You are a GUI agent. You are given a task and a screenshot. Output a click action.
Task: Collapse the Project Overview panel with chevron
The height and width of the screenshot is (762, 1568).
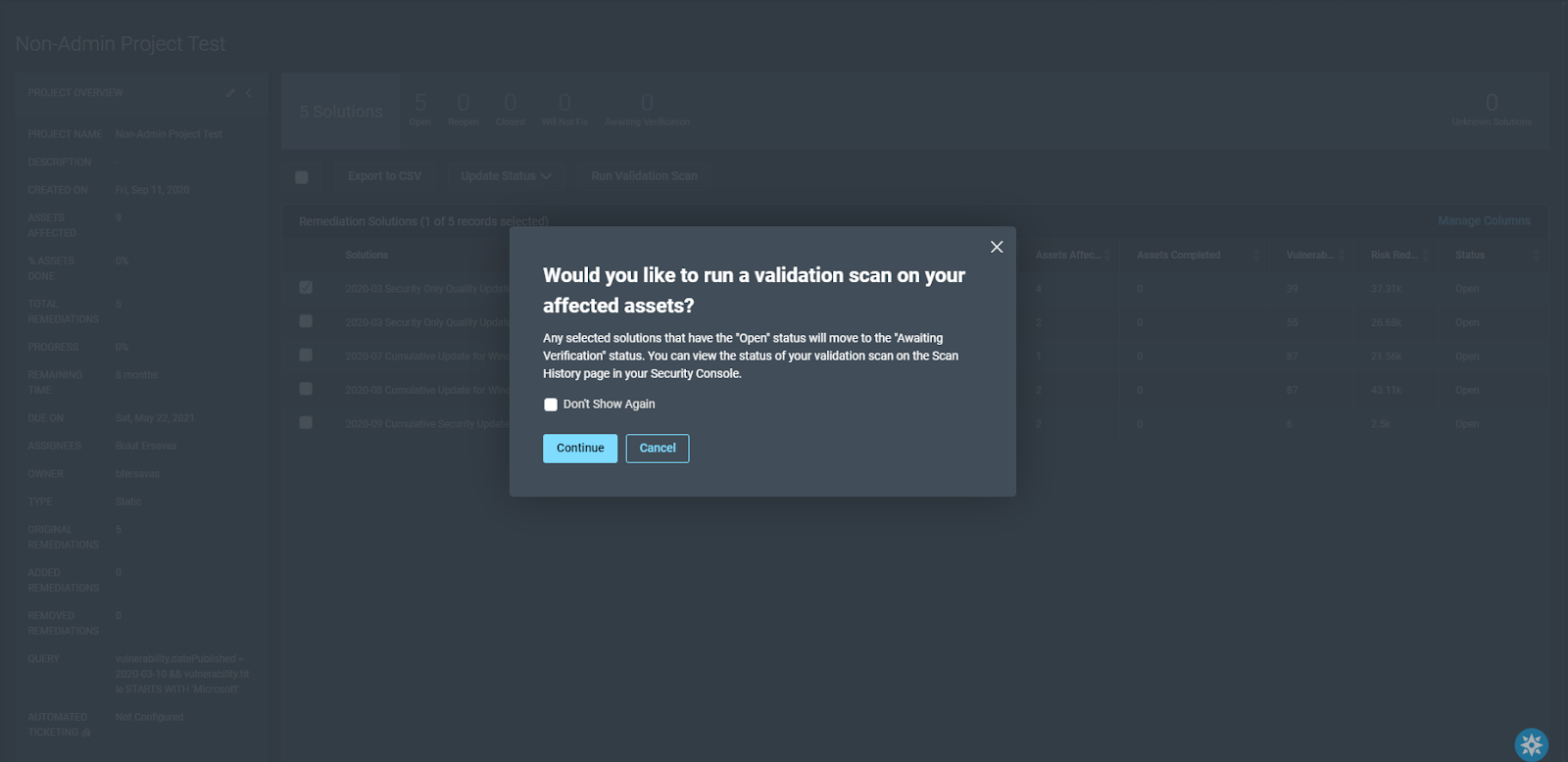248,93
